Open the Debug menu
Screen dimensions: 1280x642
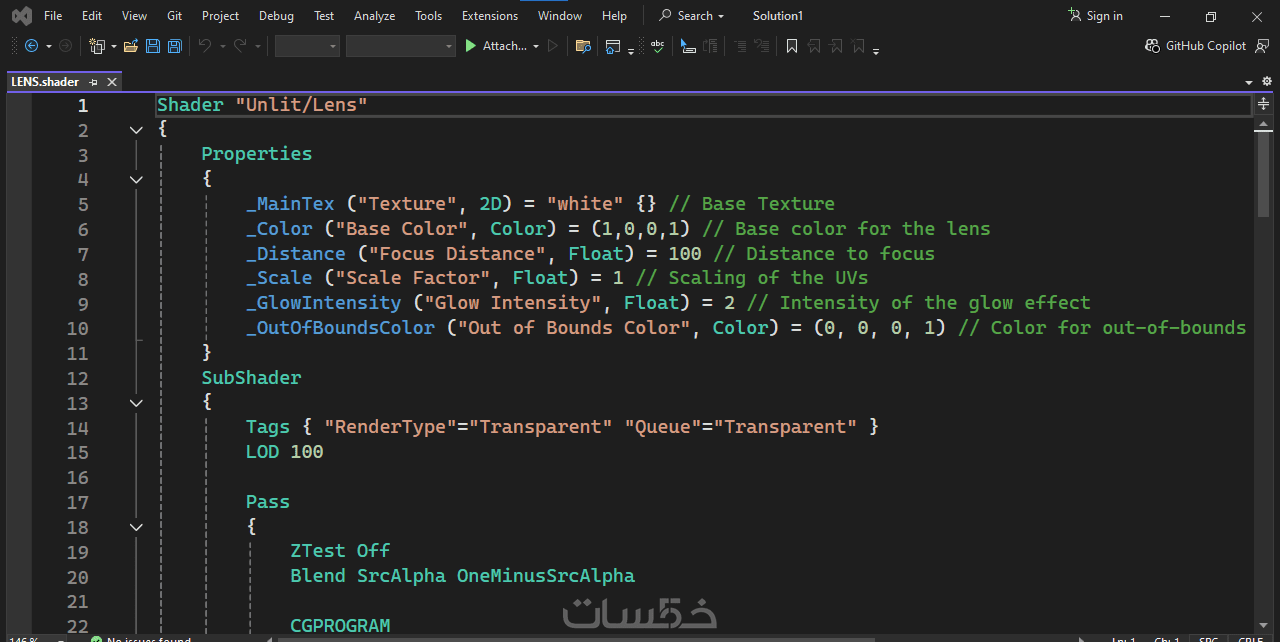tap(276, 16)
